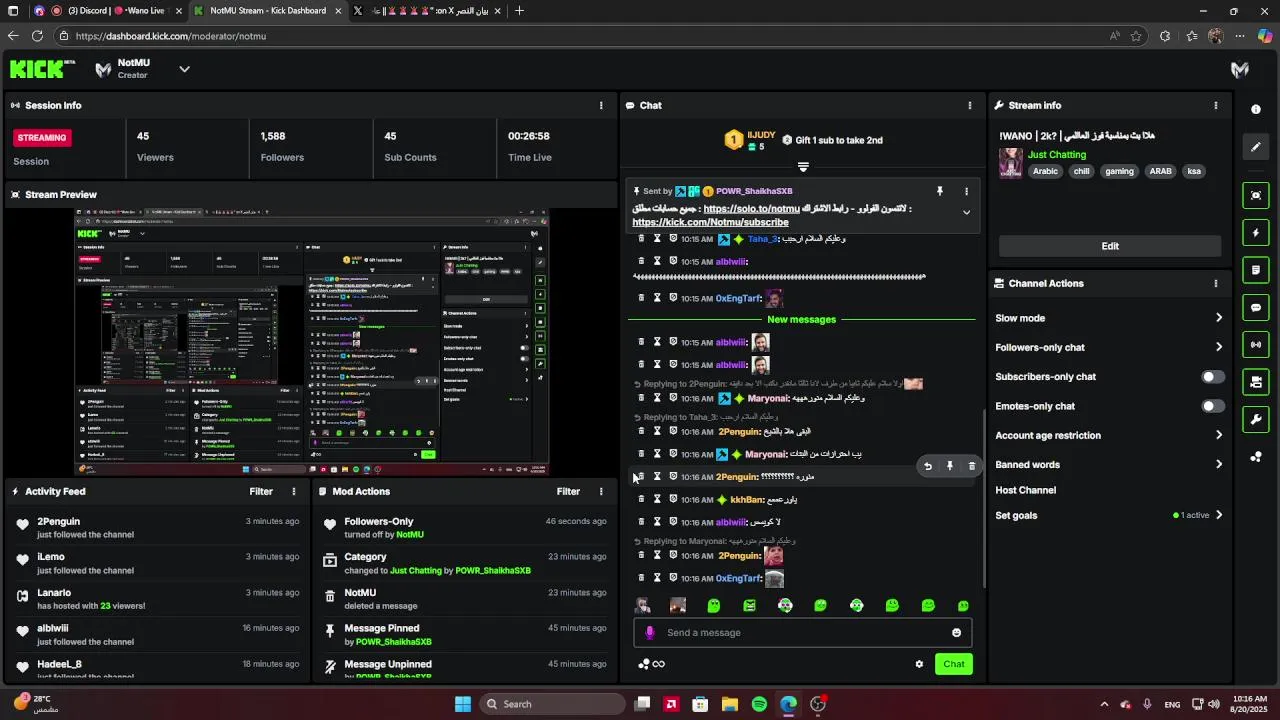The height and width of the screenshot is (720, 1280).
Task: Open pinned message three-dot menu
Action: (966, 191)
